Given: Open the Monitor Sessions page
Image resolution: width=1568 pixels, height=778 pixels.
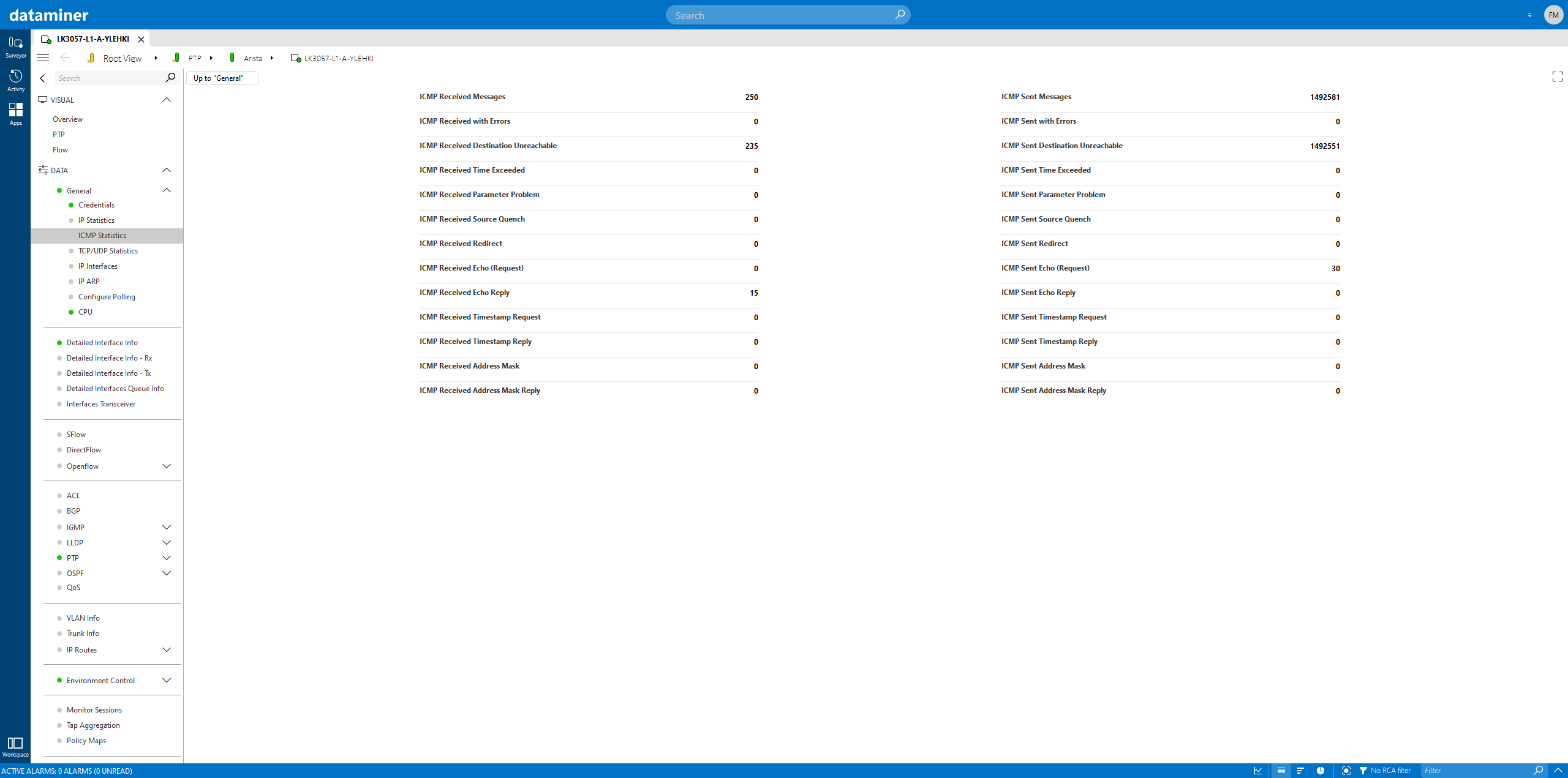Looking at the screenshot, I should pos(94,710).
